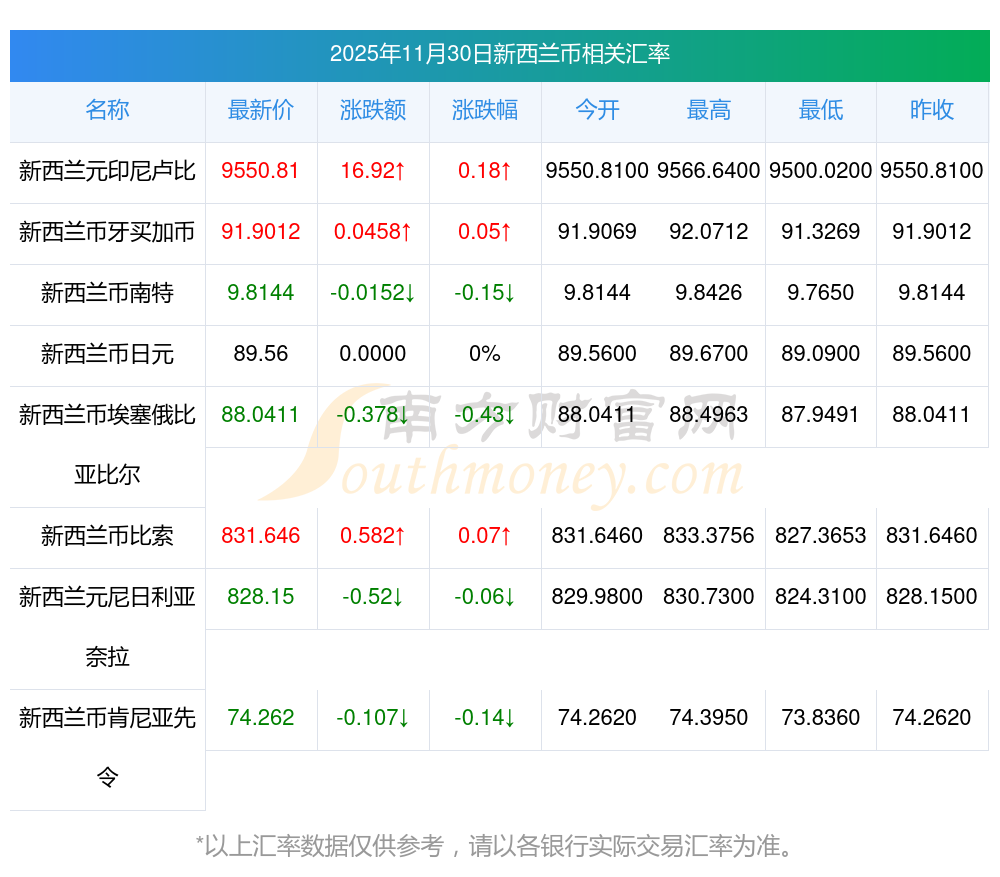Open the 新西兰币牙买加币 row name

pyautogui.click(x=107, y=232)
